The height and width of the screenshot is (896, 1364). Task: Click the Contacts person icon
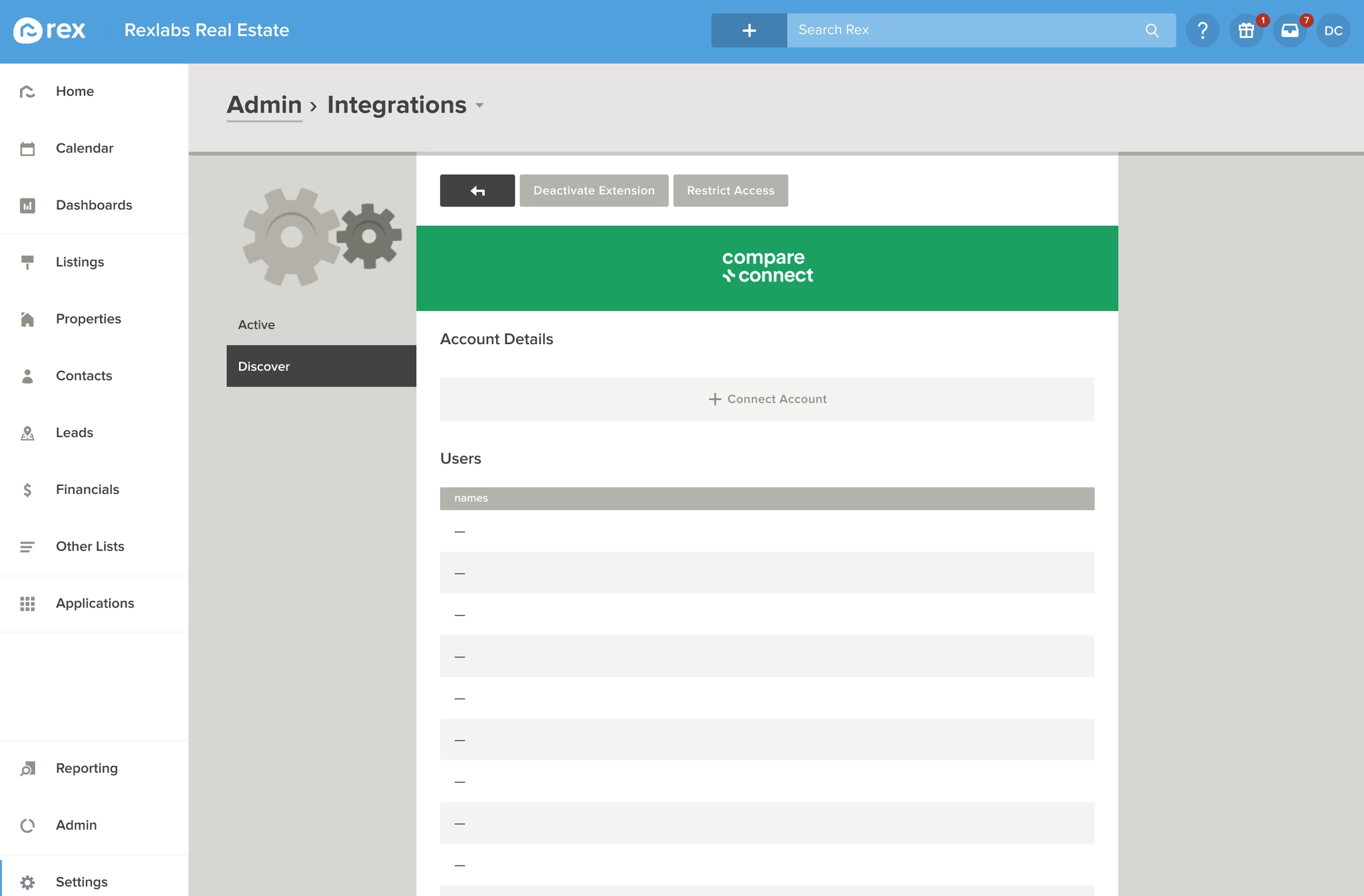click(27, 376)
